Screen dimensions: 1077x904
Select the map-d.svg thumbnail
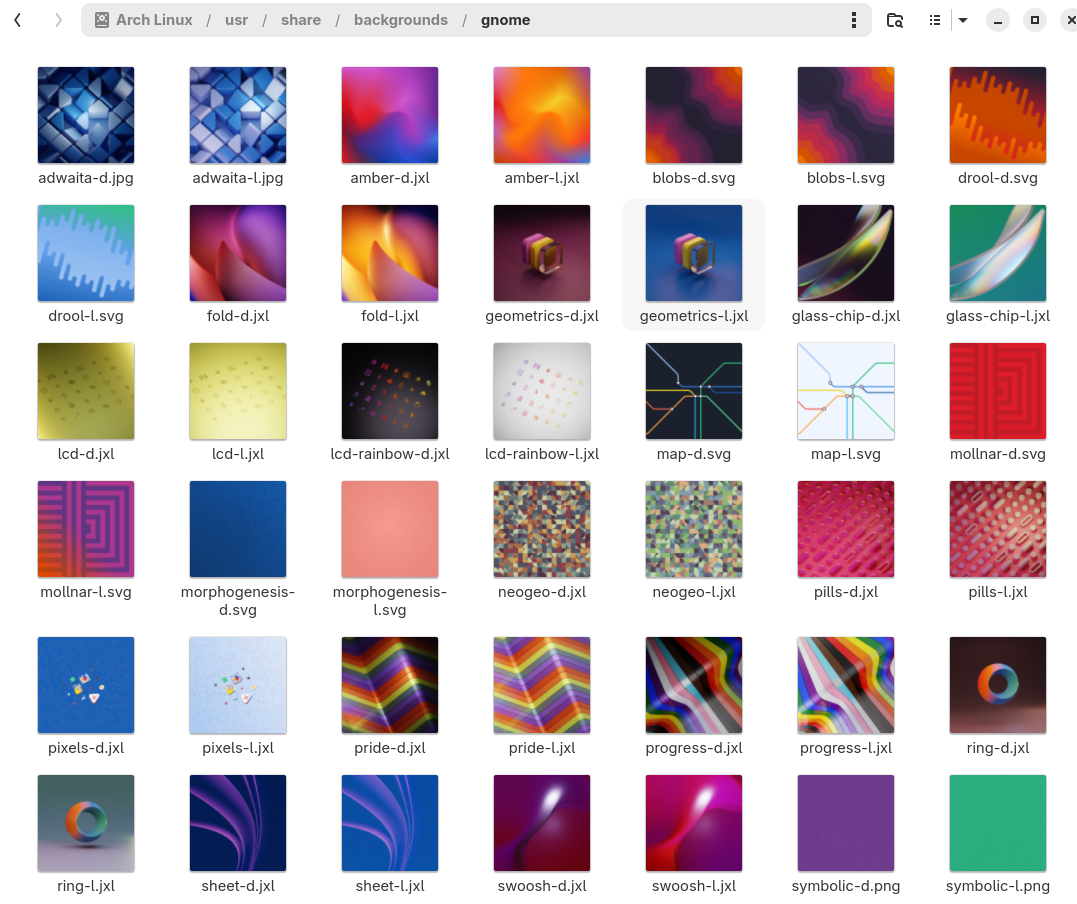click(x=694, y=391)
